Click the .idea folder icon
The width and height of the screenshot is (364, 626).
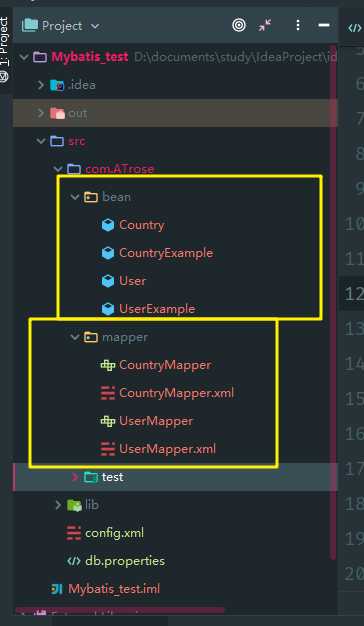[57, 85]
